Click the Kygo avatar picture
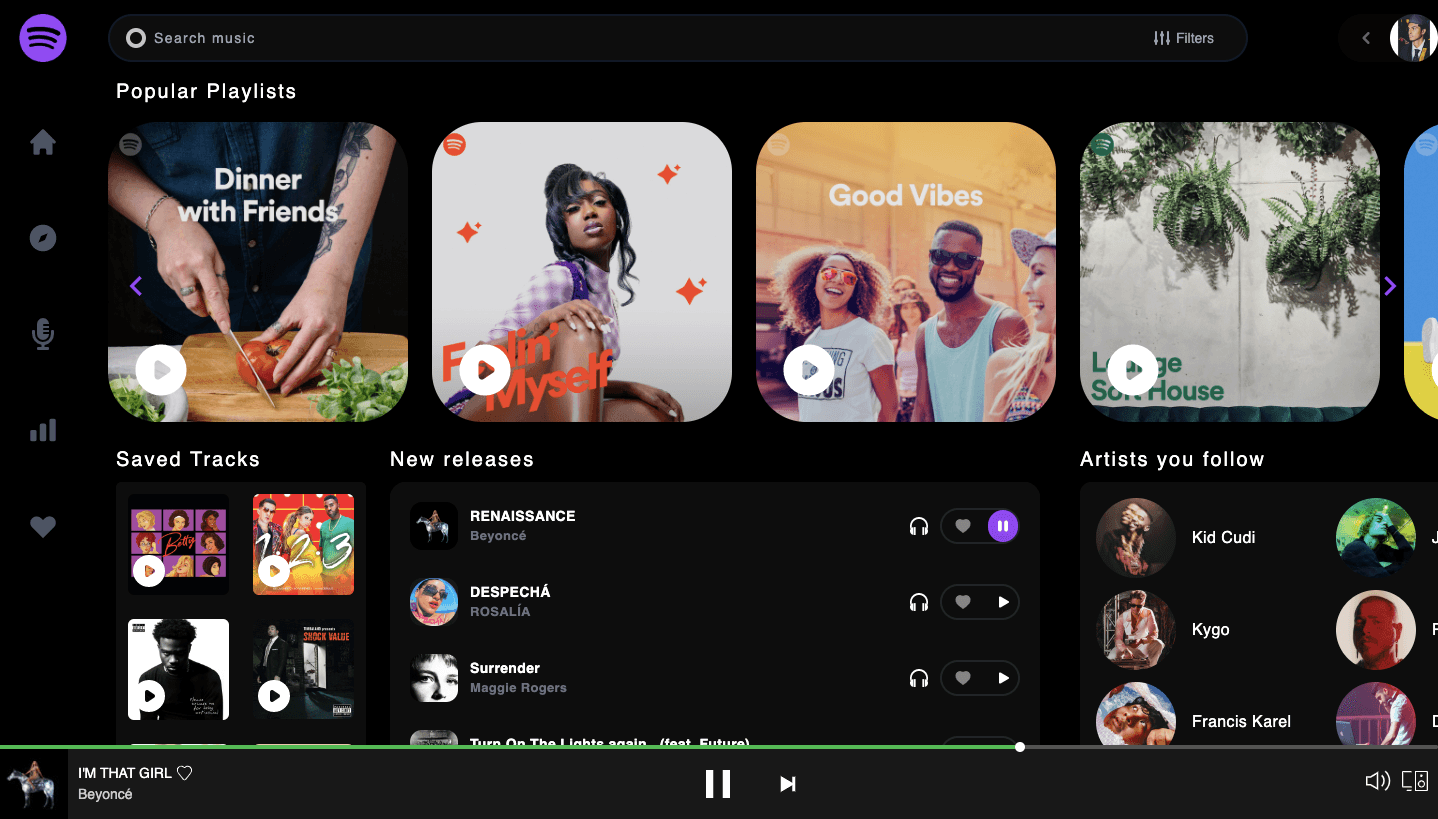This screenshot has height=819, width=1438. tap(1136, 630)
